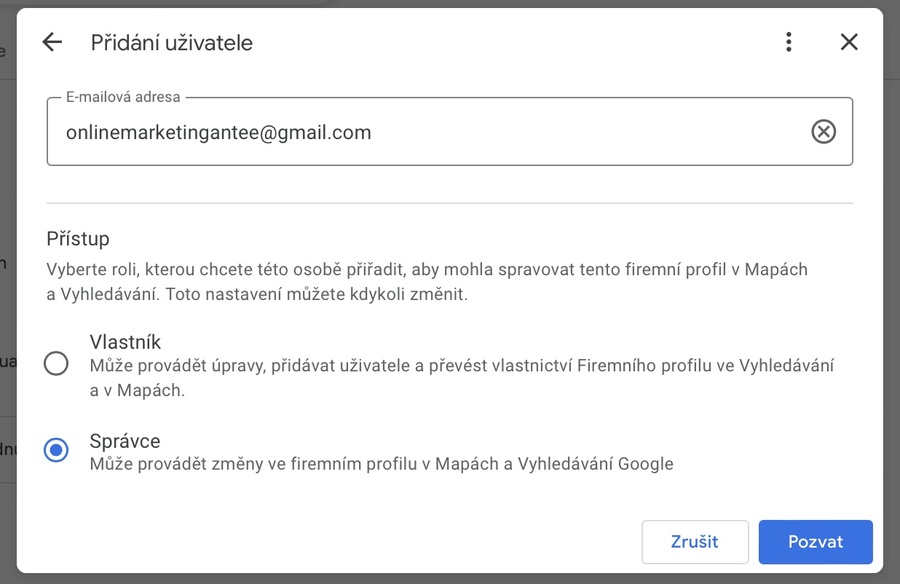Screen dimensions: 900x584
Task: Close the Přidání uživatele dialog
Action: 849,42
